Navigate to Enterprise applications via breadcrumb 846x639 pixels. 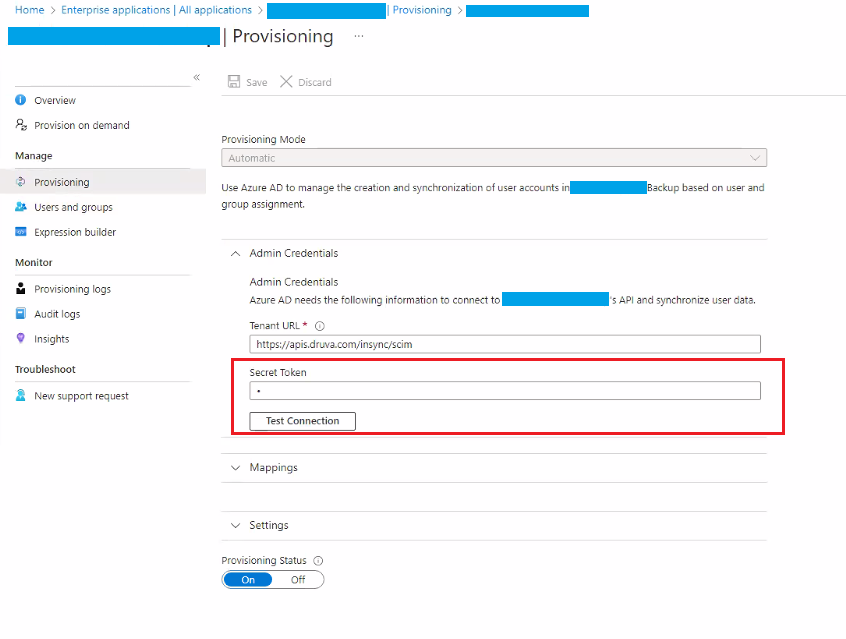[x=114, y=10]
